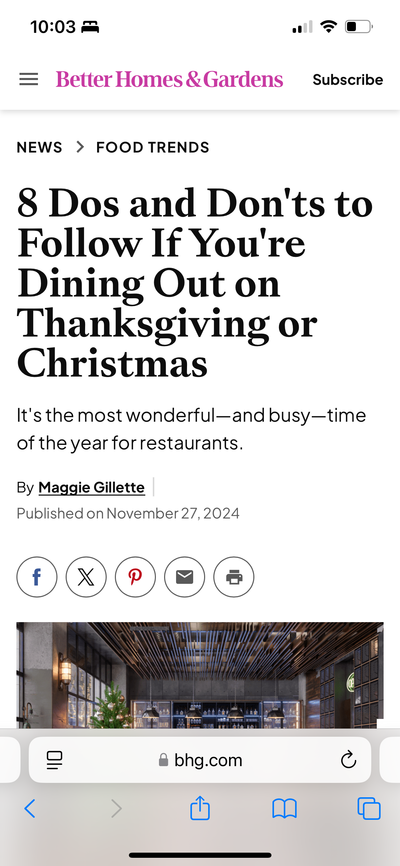The height and width of the screenshot is (866, 400).
Task: Pin article to Pinterest
Action: point(135,577)
